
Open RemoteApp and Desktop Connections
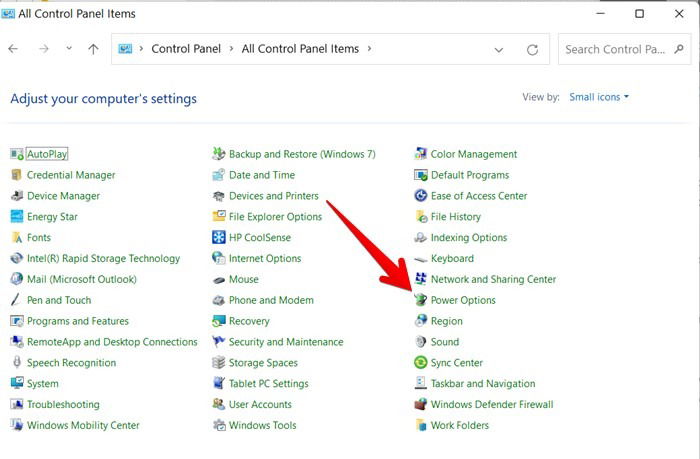[x=112, y=342]
